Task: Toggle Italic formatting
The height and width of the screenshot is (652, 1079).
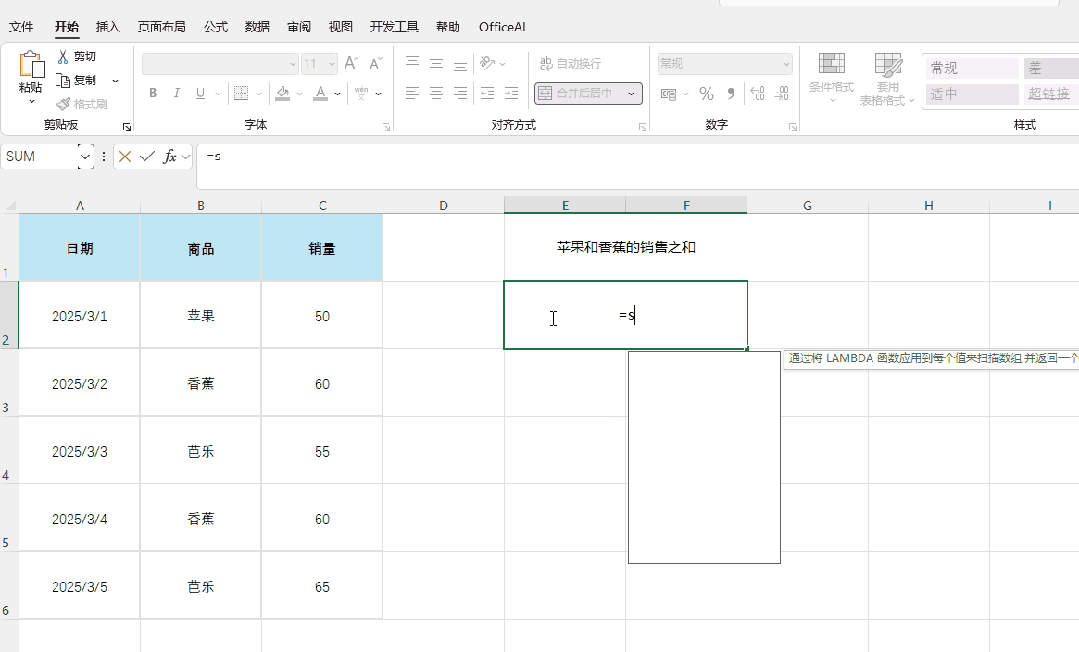Action: click(x=176, y=93)
